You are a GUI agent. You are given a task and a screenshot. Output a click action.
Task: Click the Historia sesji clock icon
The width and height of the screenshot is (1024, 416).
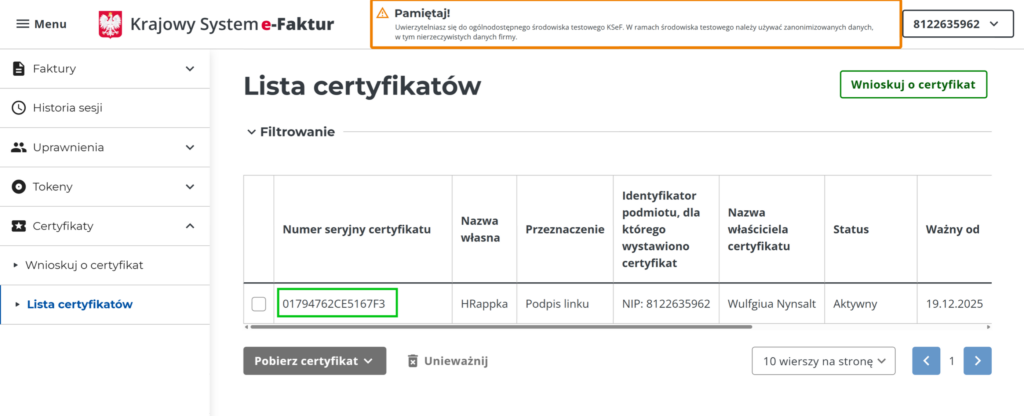point(18,108)
